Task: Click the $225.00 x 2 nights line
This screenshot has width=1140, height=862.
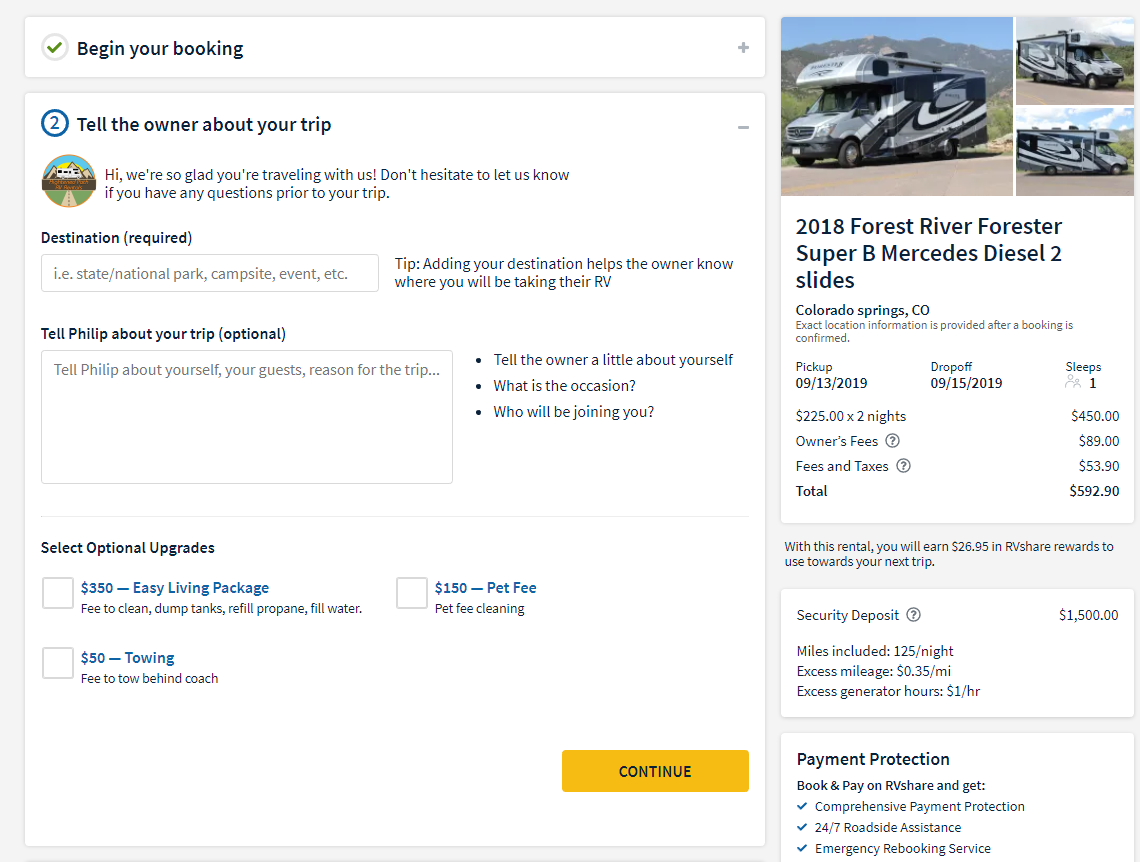Action: coord(958,416)
